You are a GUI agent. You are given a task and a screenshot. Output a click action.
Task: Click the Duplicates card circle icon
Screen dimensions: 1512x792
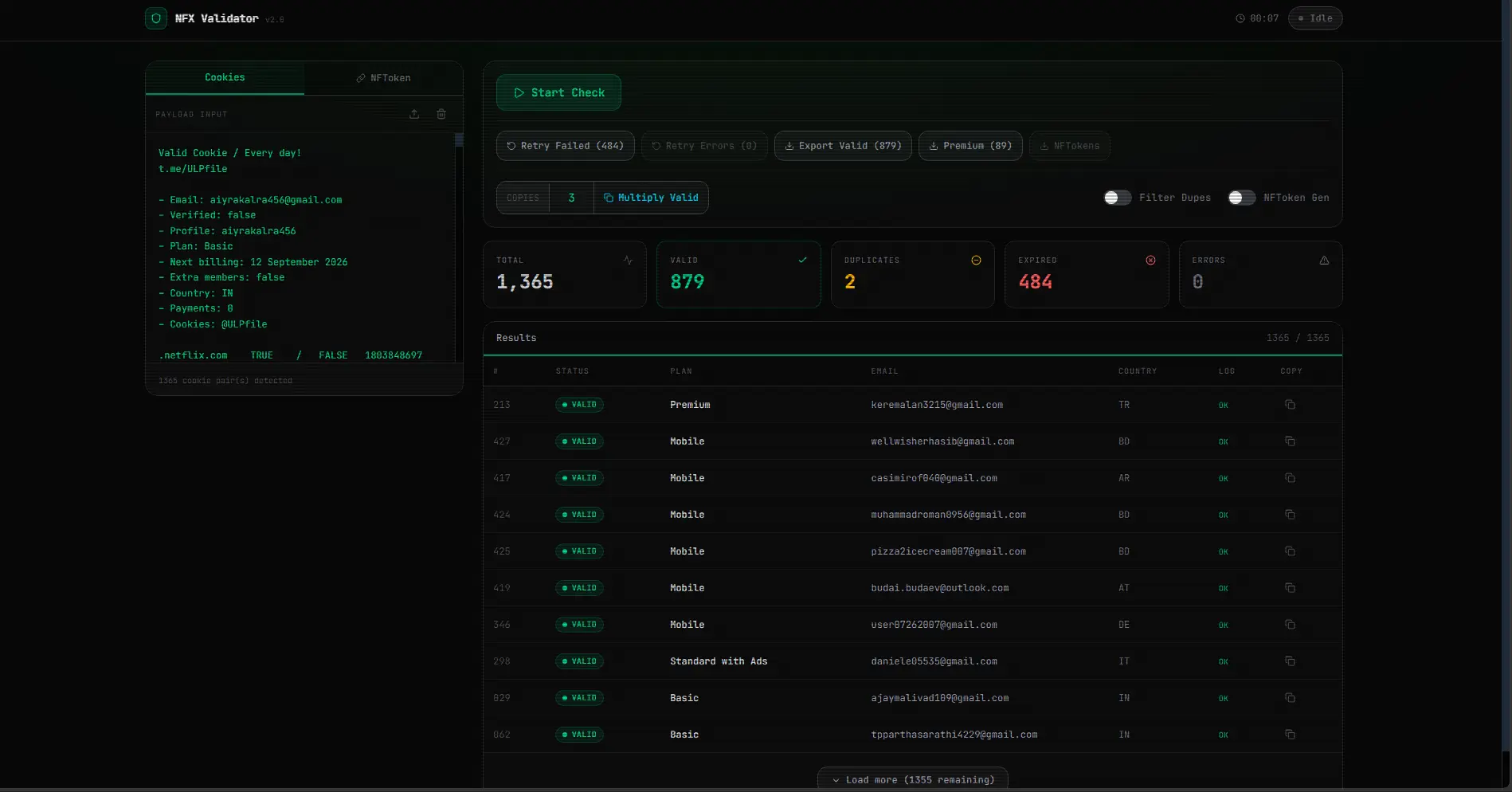point(976,261)
